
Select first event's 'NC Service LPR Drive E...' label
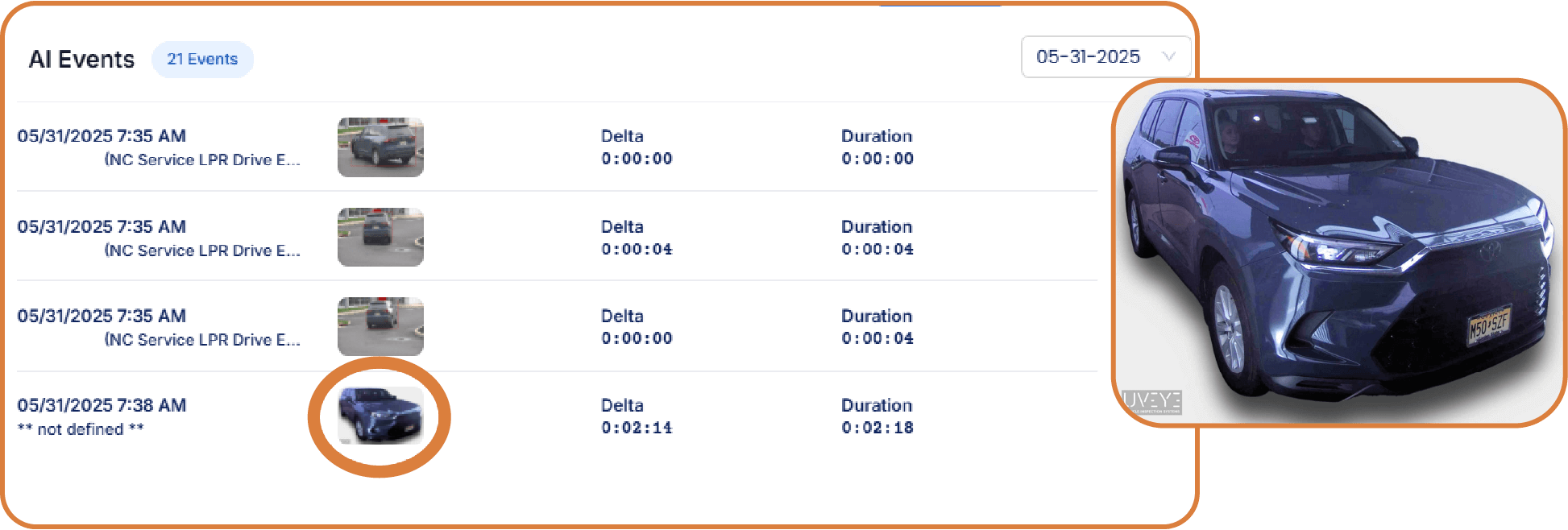[202, 159]
